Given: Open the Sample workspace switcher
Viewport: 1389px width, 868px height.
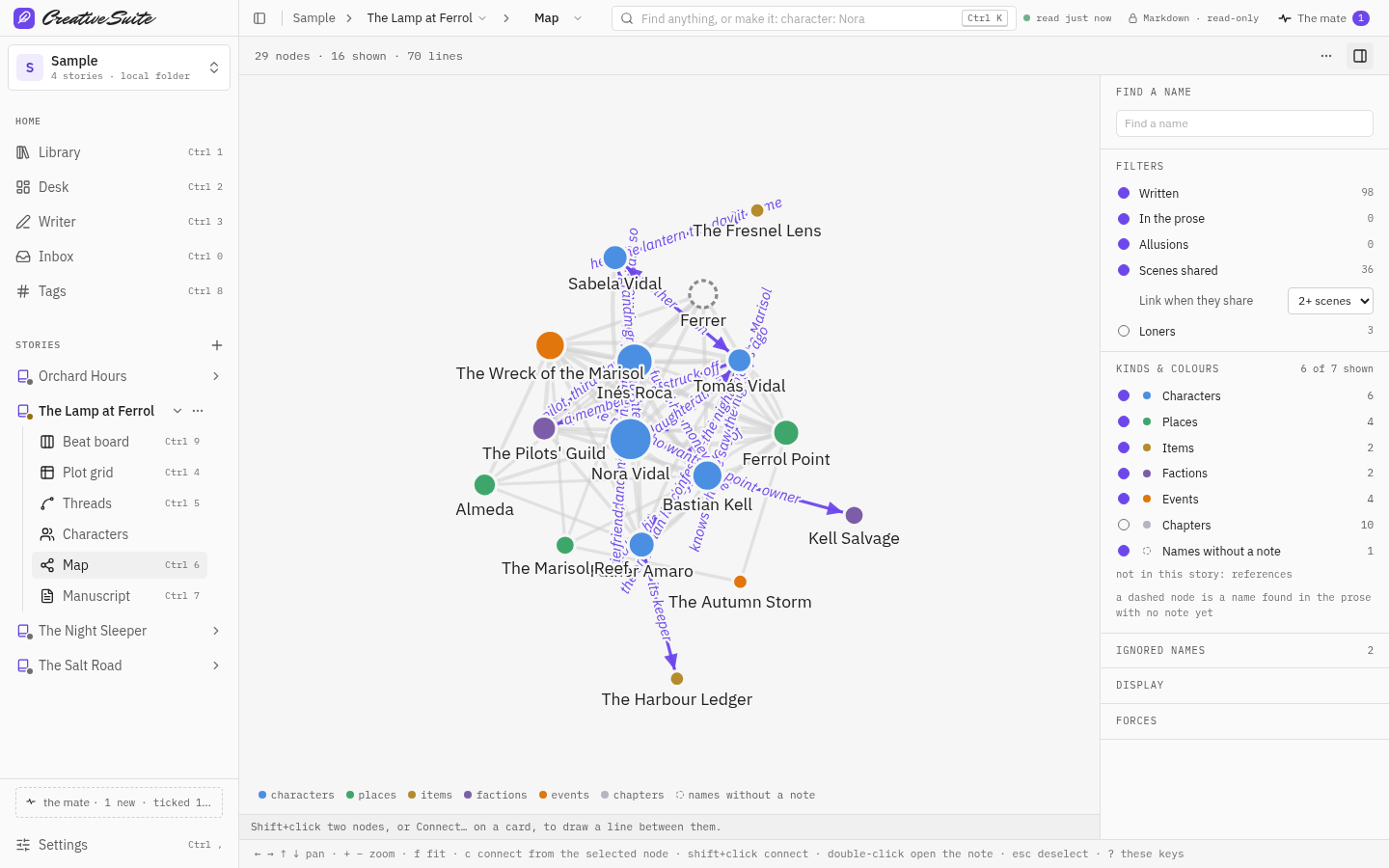Looking at the screenshot, I should [119, 68].
